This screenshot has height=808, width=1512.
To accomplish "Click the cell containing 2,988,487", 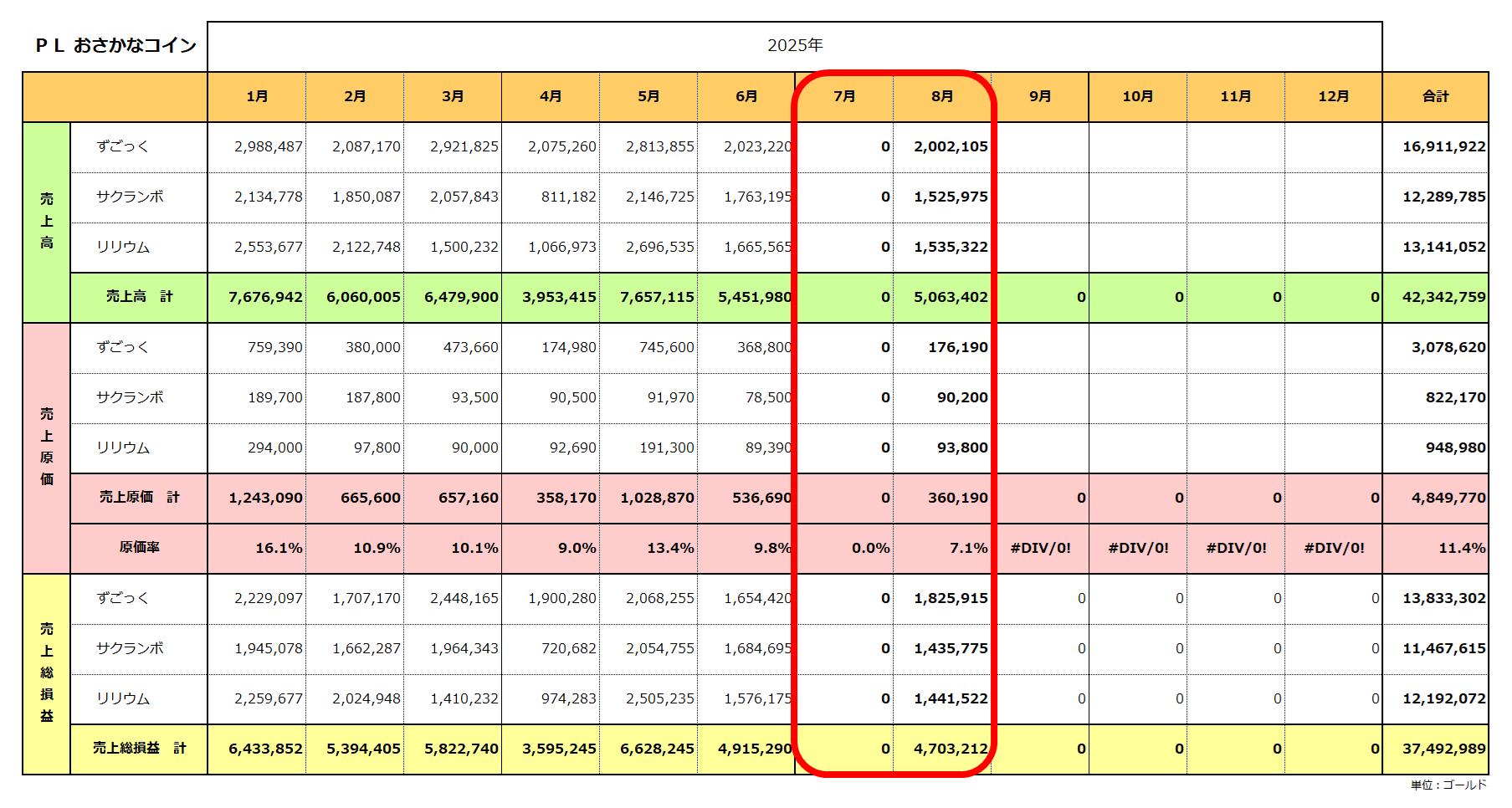I will click(x=268, y=147).
